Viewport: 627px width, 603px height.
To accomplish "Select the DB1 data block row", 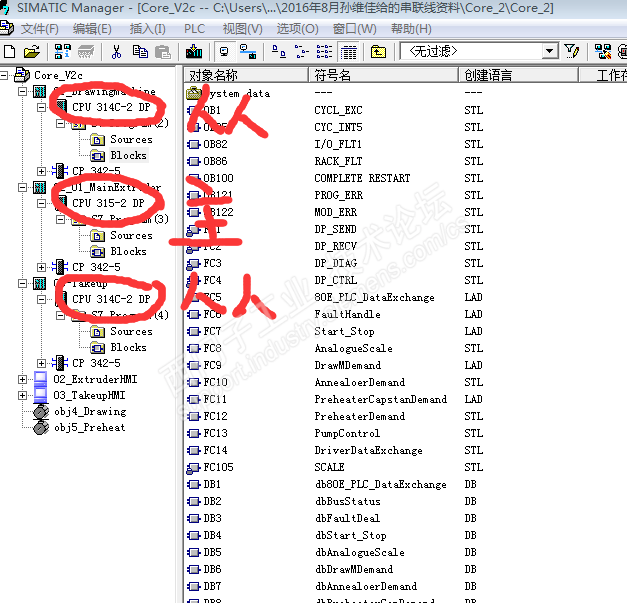I will click(x=212, y=484).
